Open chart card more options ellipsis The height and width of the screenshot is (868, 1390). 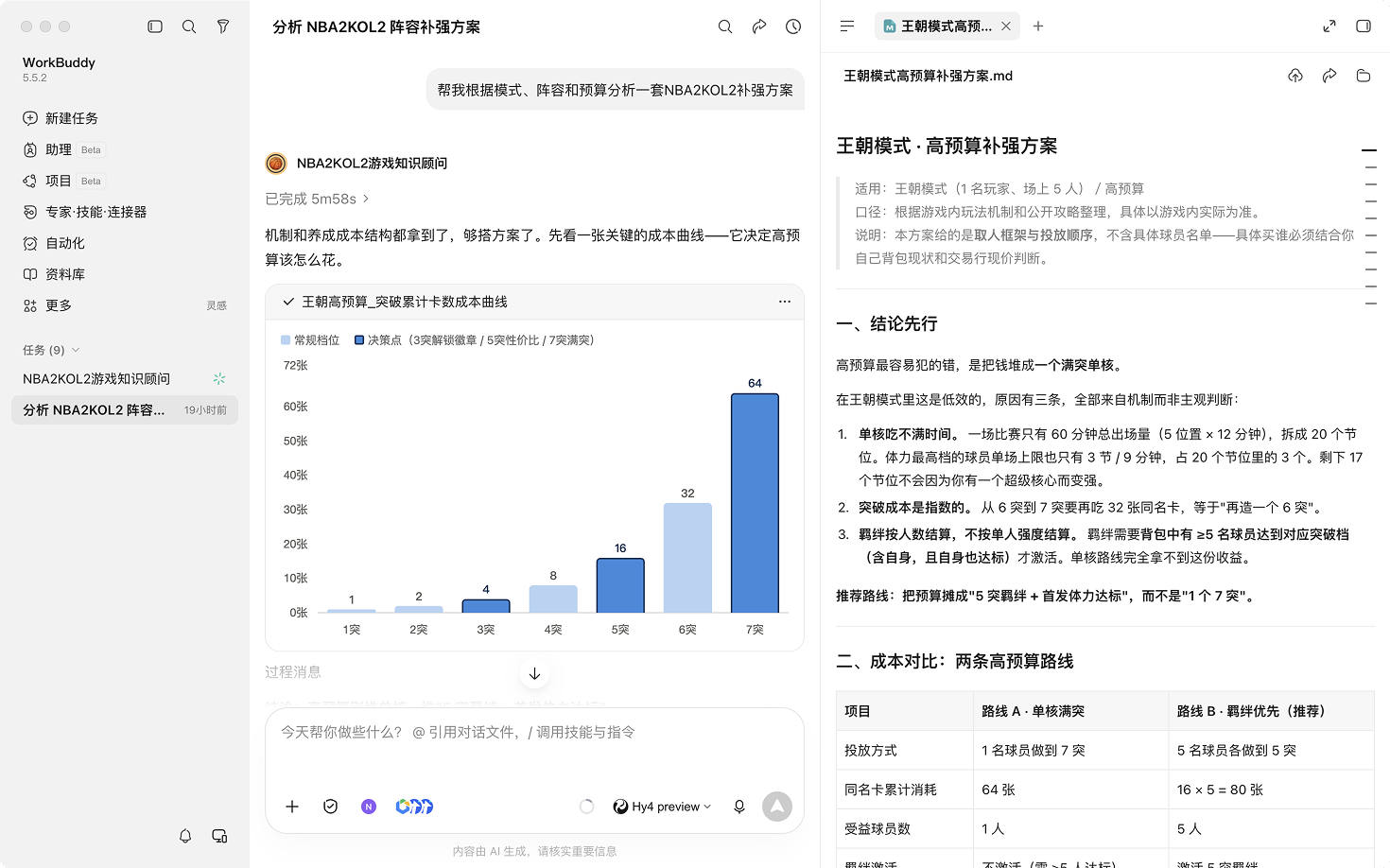coord(785,302)
